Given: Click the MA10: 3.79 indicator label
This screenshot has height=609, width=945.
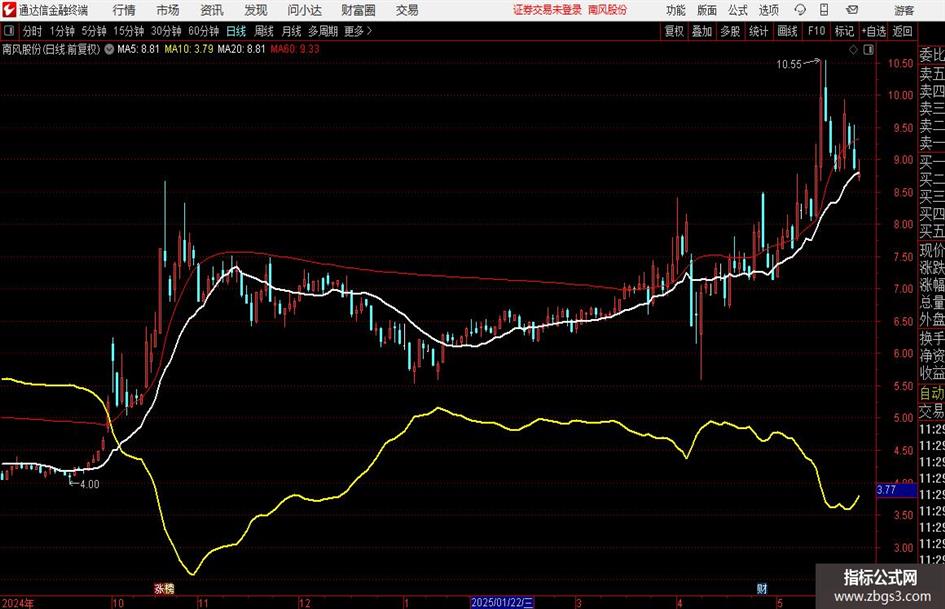Looking at the screenshot, I should tap(189, 49).
